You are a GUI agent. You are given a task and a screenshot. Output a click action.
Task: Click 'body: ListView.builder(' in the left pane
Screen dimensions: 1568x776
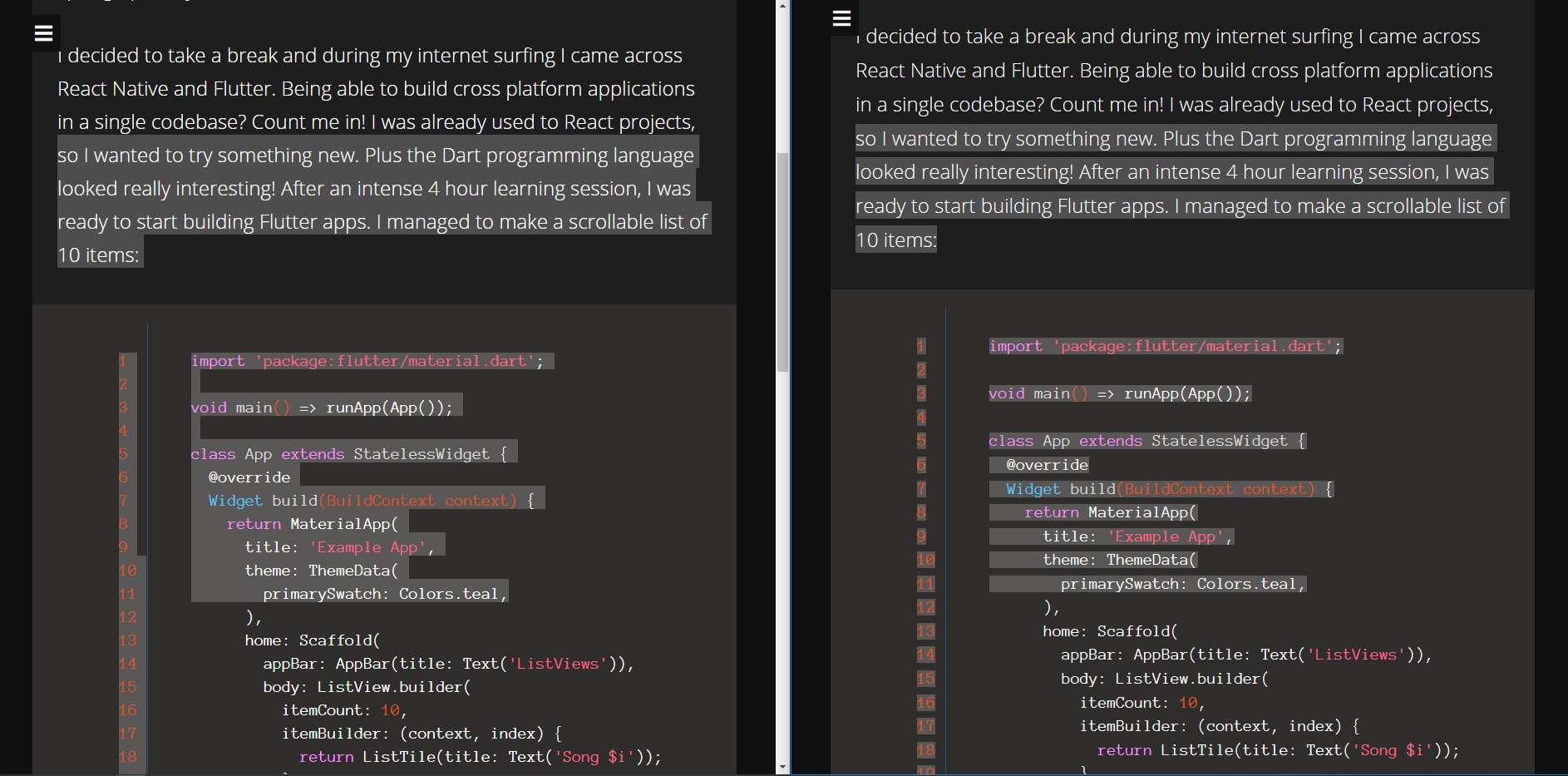[367, 687]
